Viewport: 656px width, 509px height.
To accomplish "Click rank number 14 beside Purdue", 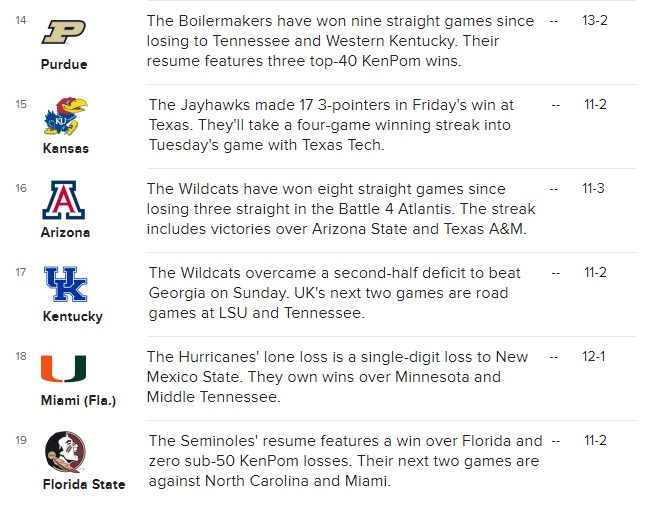I will point(21,20).
